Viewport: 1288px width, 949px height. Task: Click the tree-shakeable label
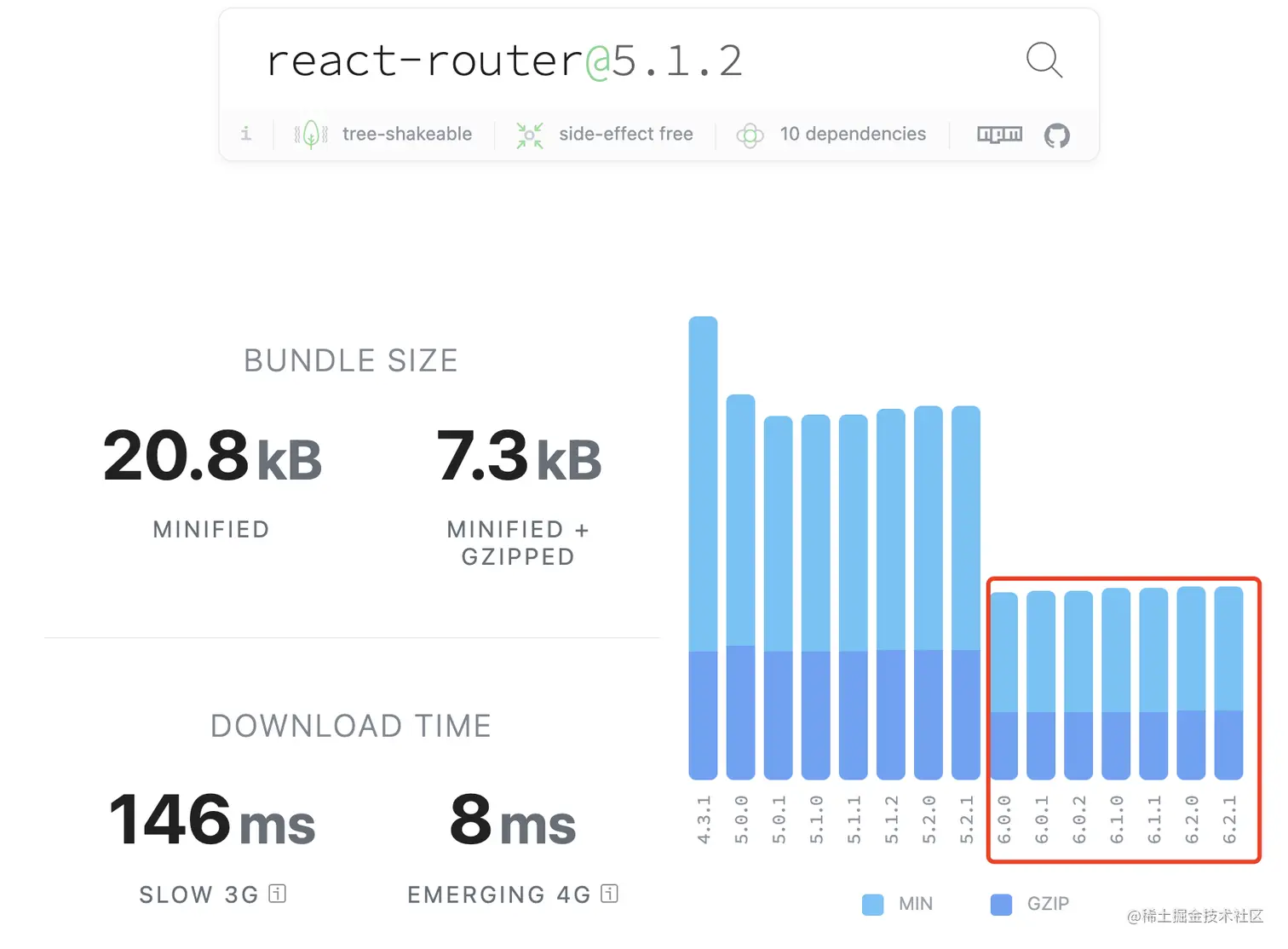pyautogui.click(x=407, y=134)
